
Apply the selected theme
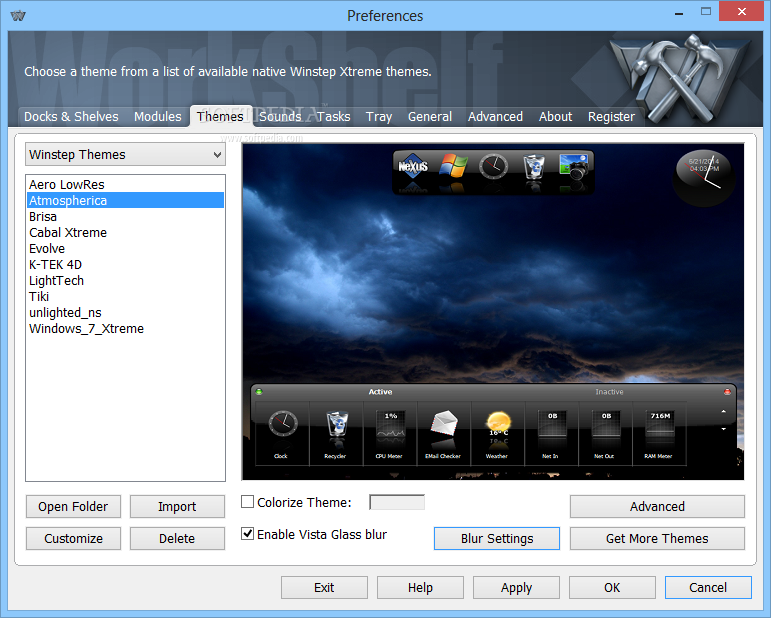point(516,588)
